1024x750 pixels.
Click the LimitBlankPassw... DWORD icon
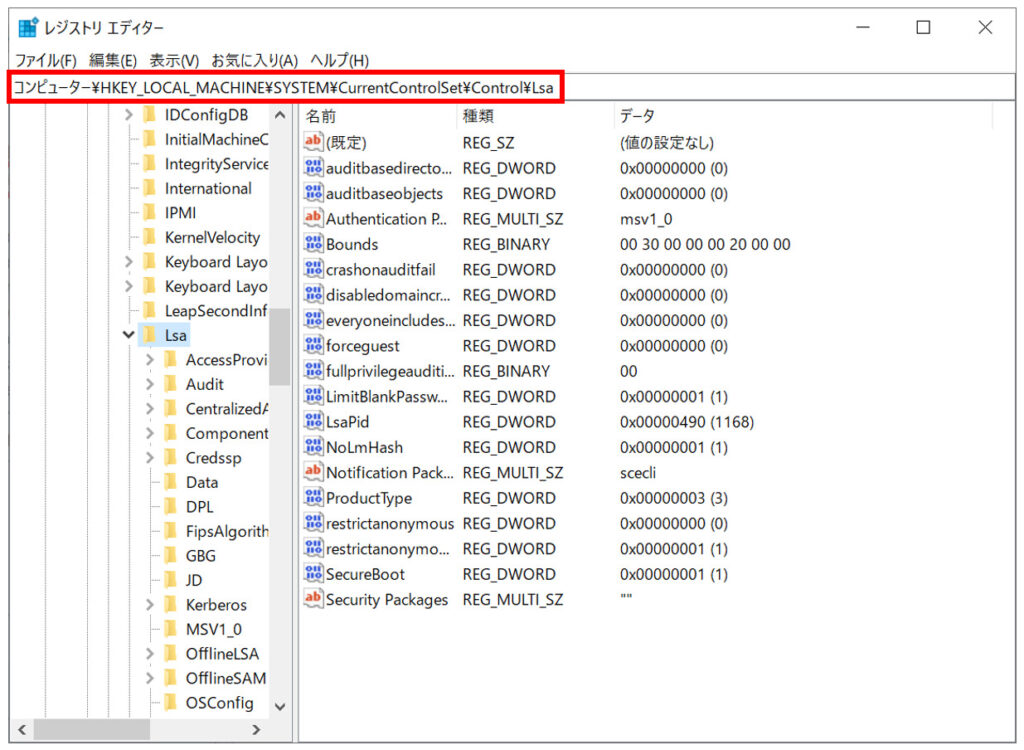click(x=313, y=396)
